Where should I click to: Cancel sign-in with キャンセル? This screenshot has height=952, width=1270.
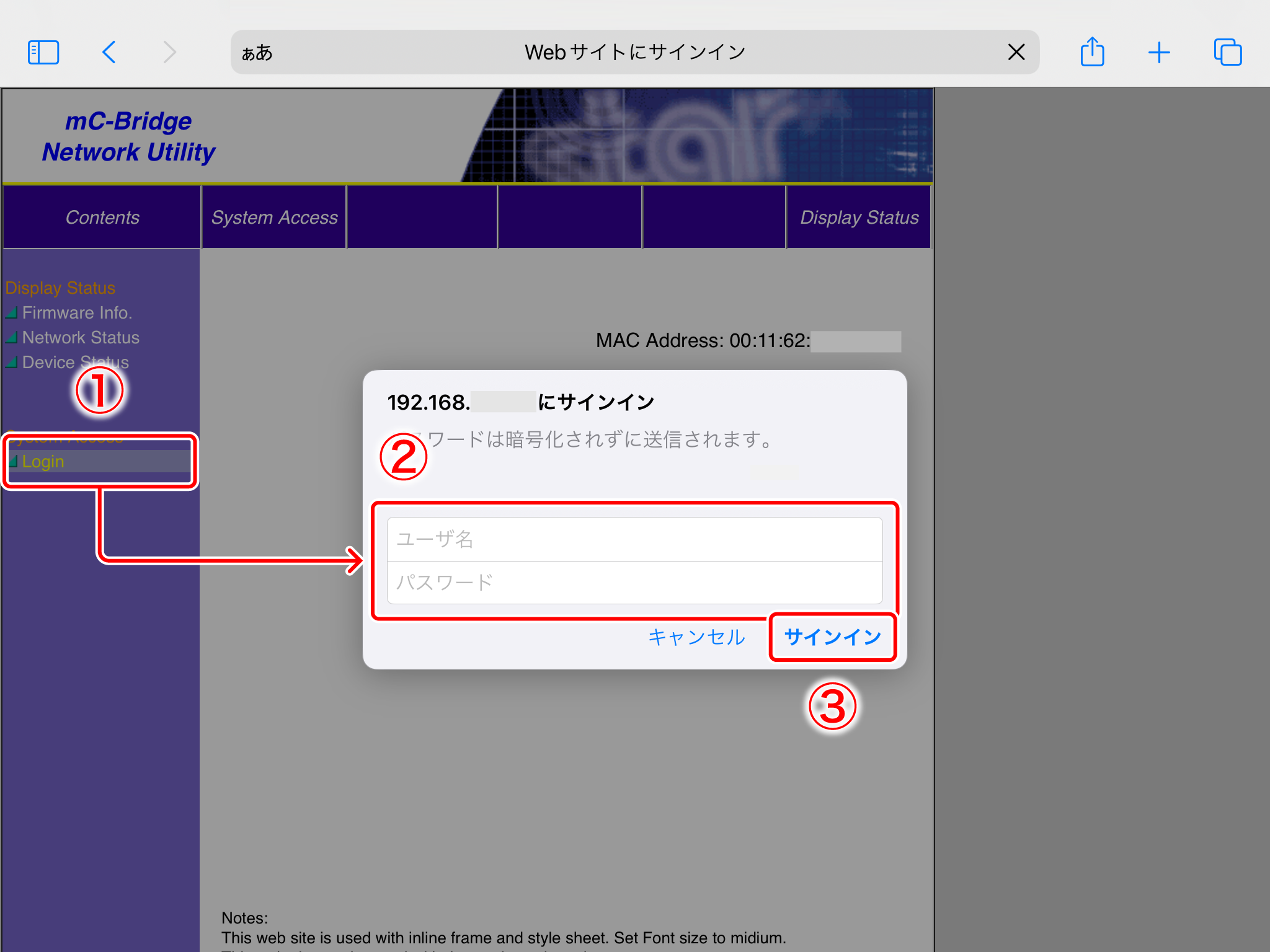tap(696, 637)
